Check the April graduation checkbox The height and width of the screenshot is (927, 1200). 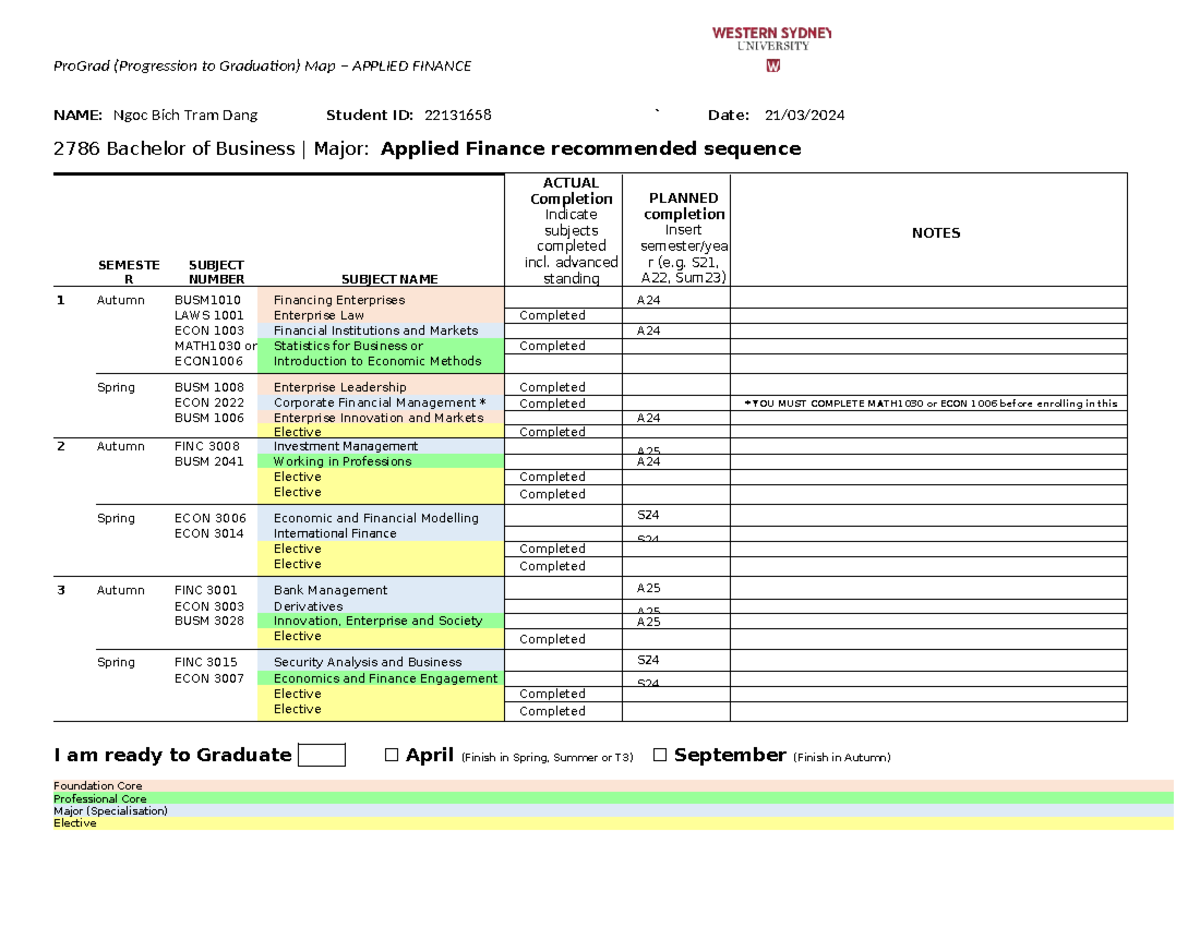(x=390, y=755)
